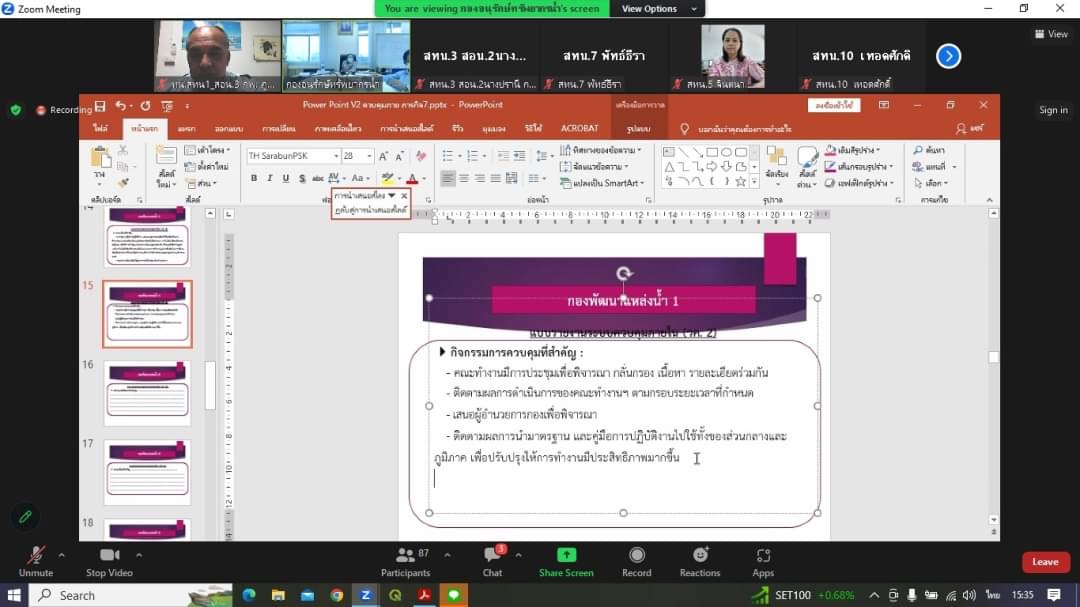Toggle Underline formatting
The image size is (1080, 607).
(x=286, y=178)
